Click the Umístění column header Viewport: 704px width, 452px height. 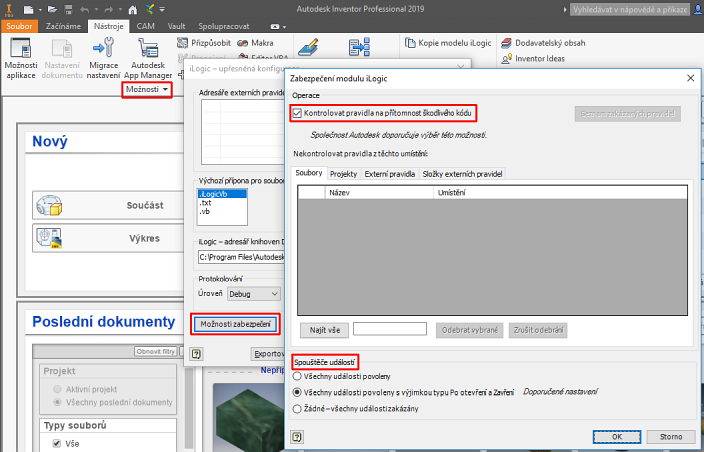[x=560, y=193]
